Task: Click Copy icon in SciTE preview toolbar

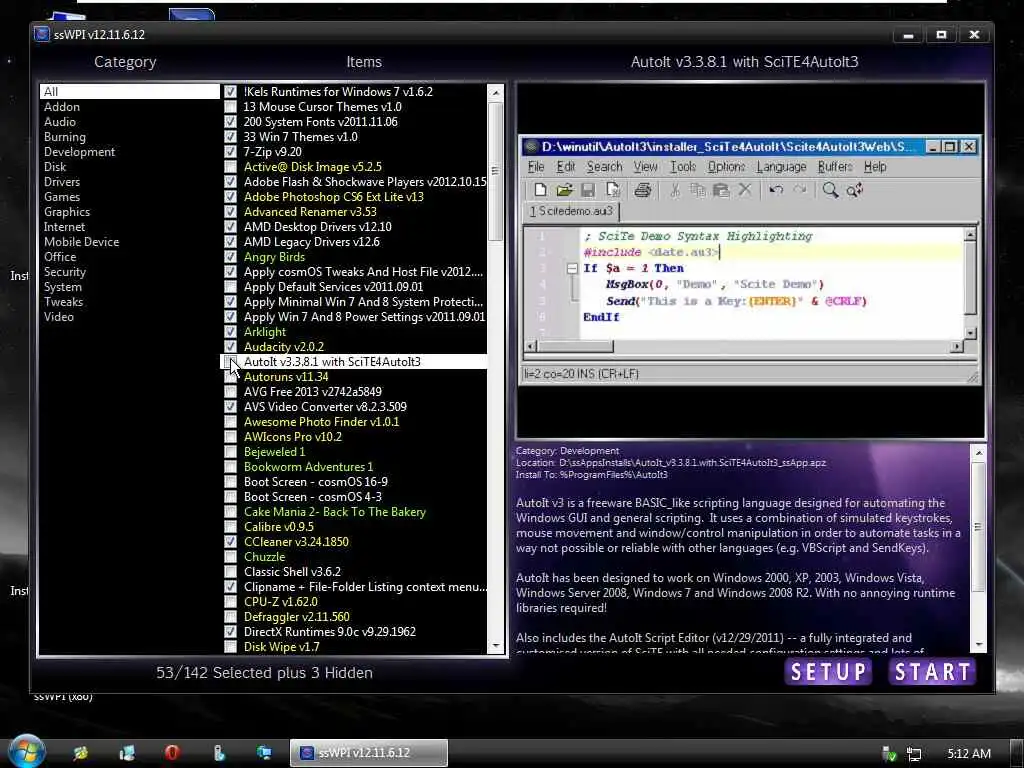Action: (x=697, y=190)
